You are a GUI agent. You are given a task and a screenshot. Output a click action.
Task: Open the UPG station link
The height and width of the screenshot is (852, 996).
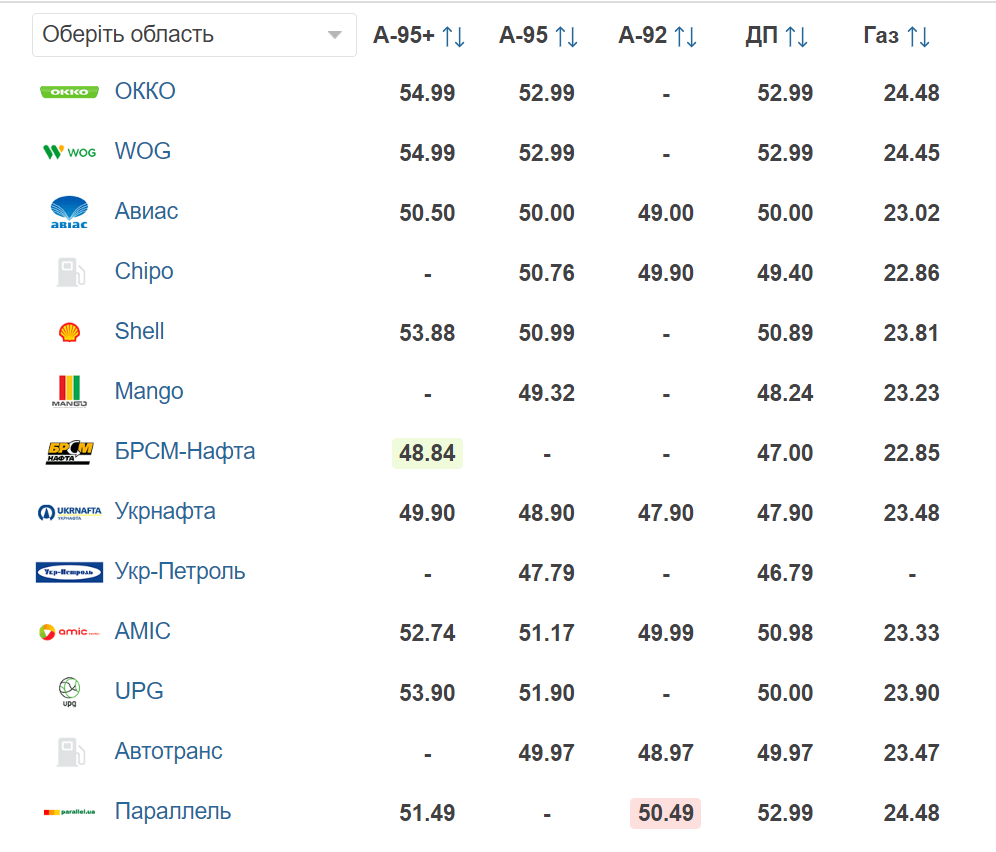pyautogui.click(x=138, y=691)
